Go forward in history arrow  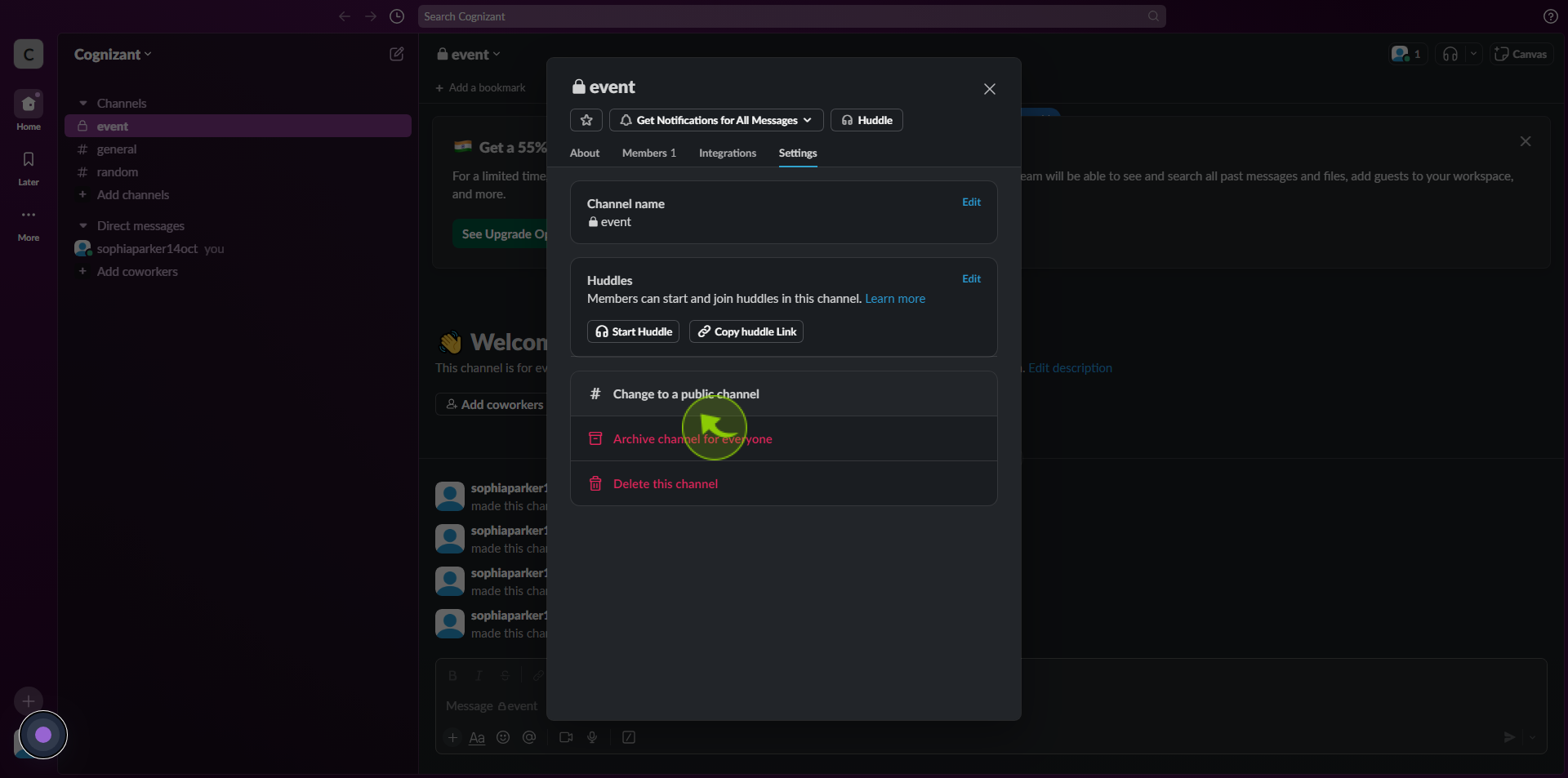[x=371, y=16]
